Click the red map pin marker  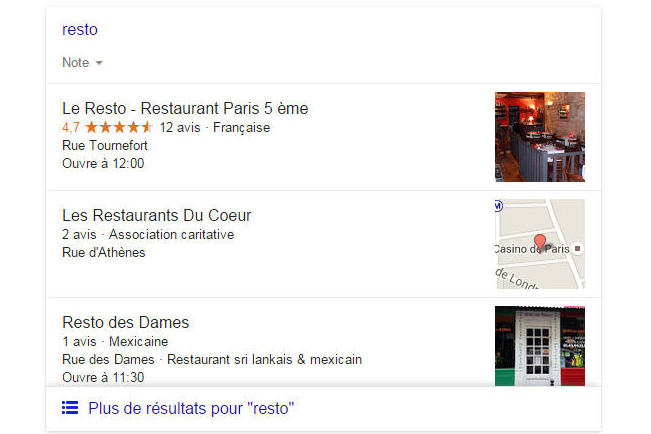click(x=539, y=242)
